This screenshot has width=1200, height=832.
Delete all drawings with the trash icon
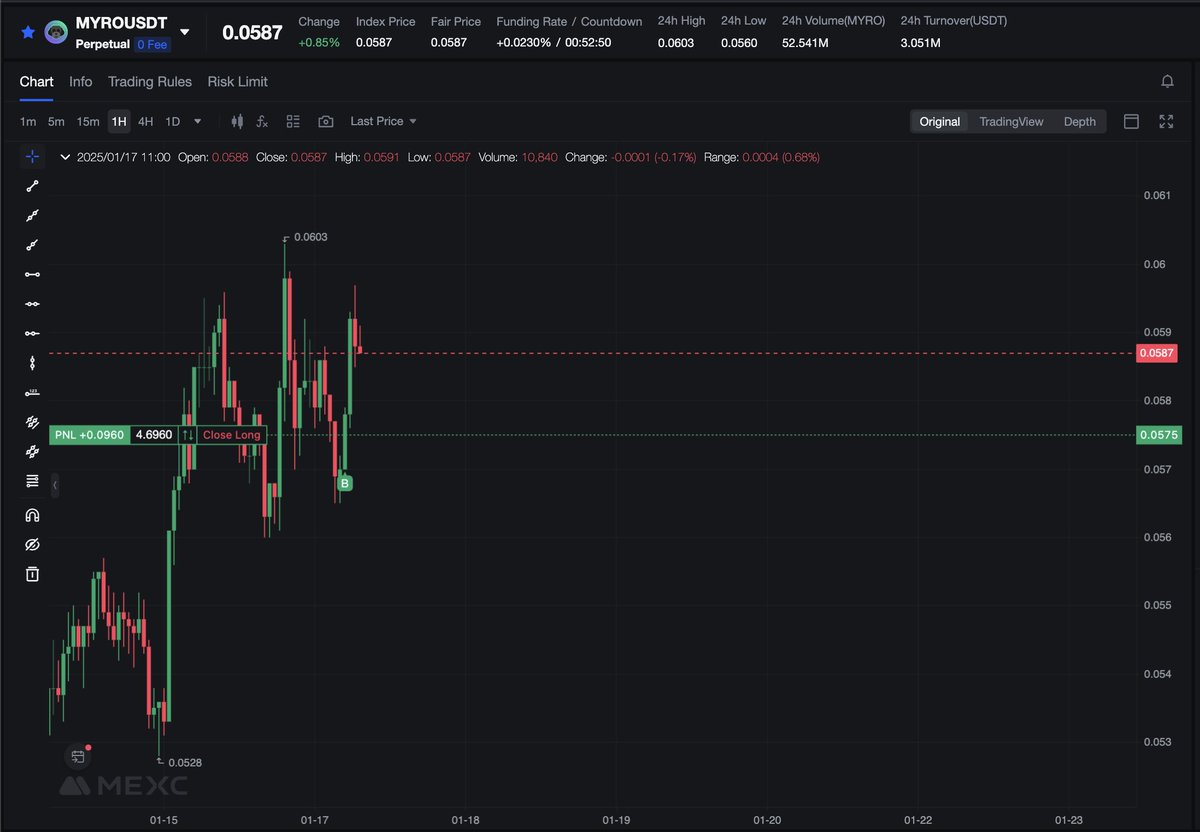point(32,574)
